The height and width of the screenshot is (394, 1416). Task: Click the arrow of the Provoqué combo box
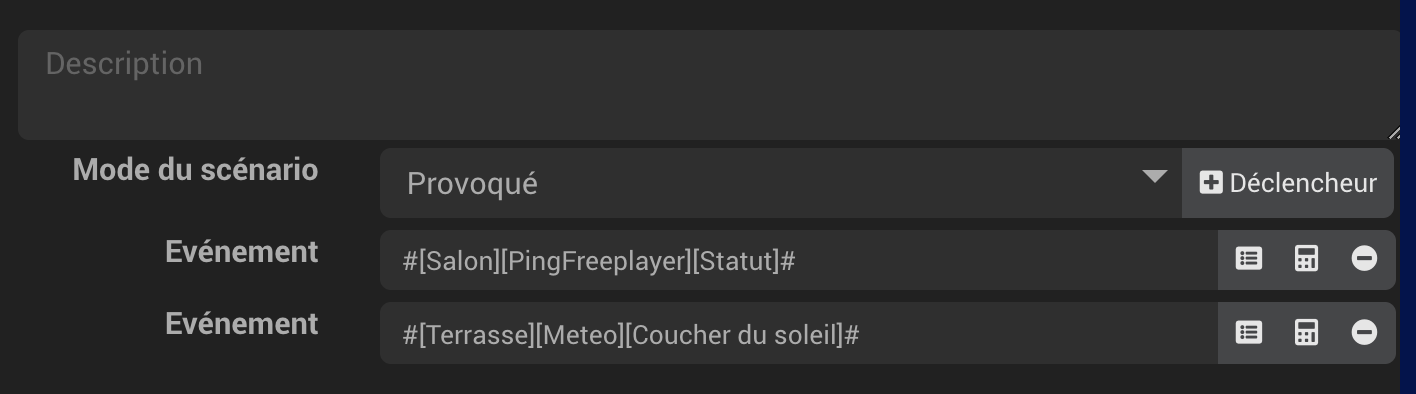tap(1154, 177)
